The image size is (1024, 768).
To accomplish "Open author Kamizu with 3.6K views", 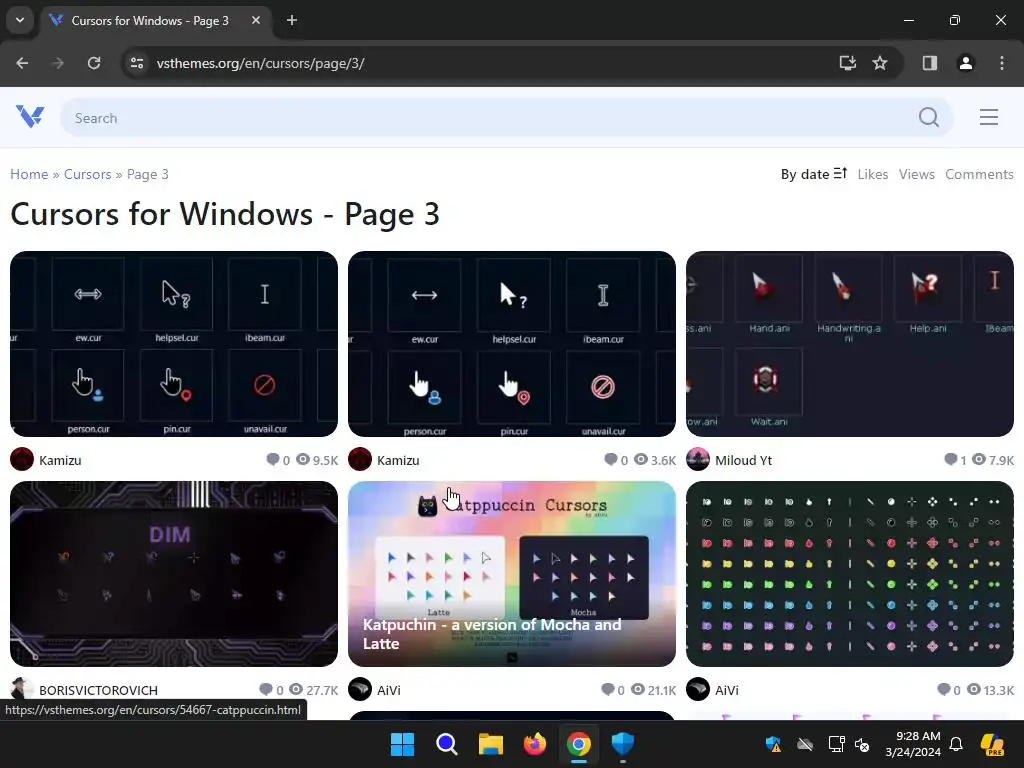I will coord(398,460).
